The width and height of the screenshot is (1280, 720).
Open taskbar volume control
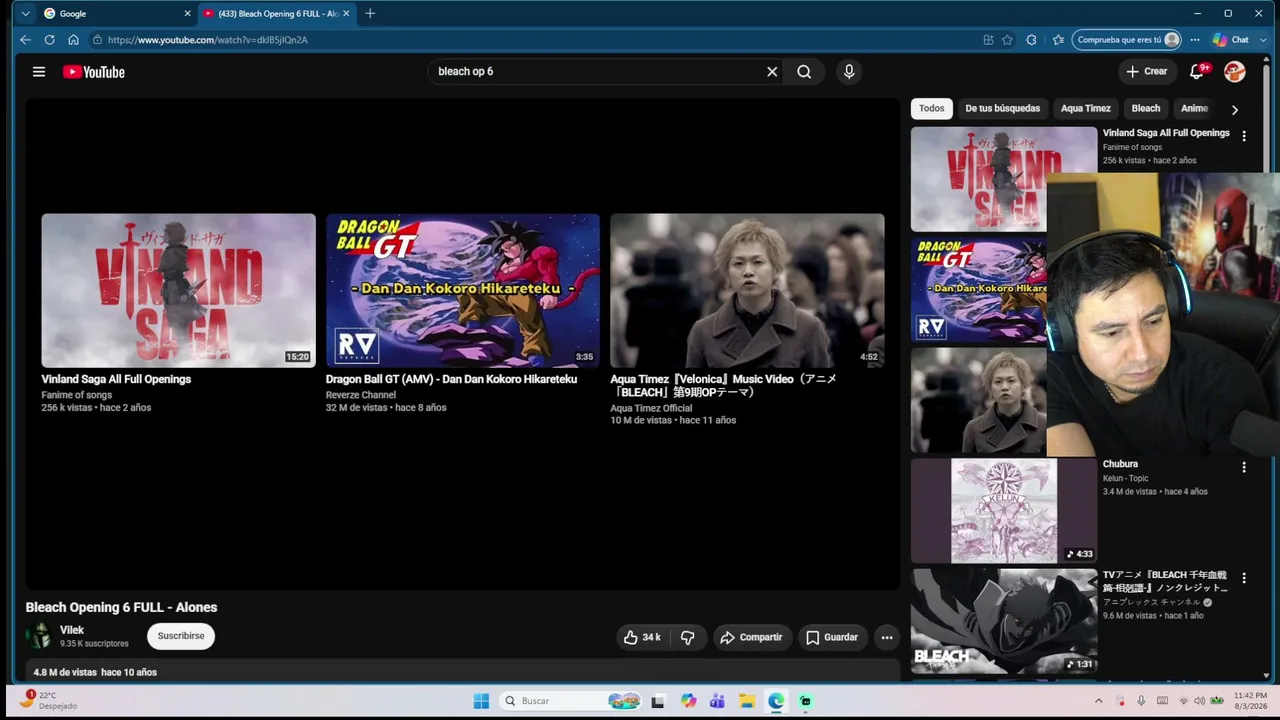[1199, 701]
